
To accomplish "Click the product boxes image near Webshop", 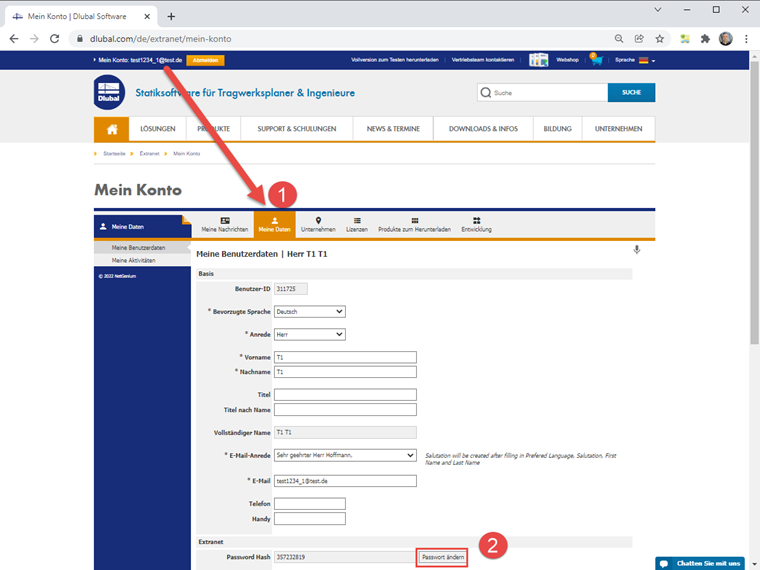I will pos(538,60).
